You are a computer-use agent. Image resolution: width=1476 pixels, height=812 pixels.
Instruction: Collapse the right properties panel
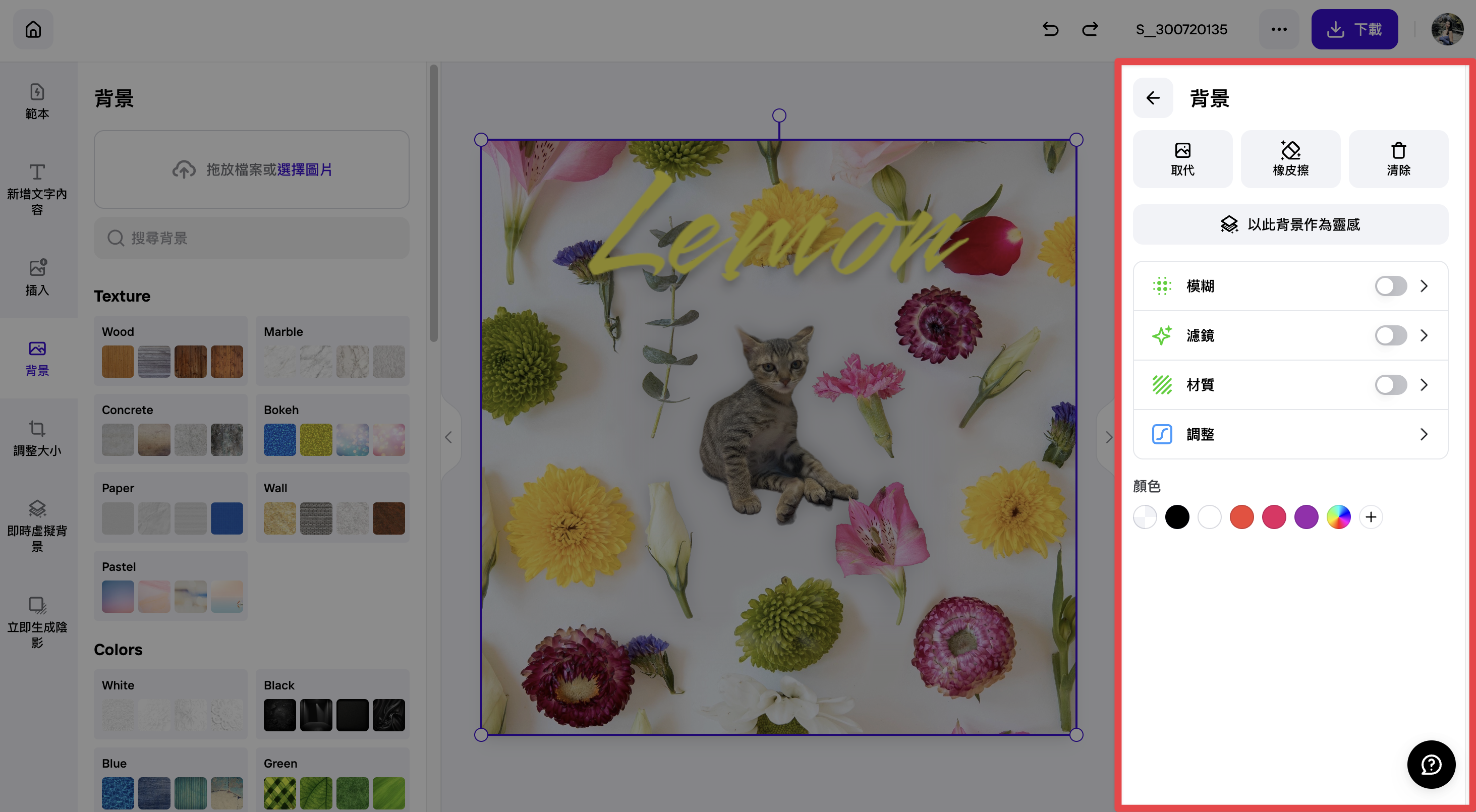click(x=1107, y=437)
